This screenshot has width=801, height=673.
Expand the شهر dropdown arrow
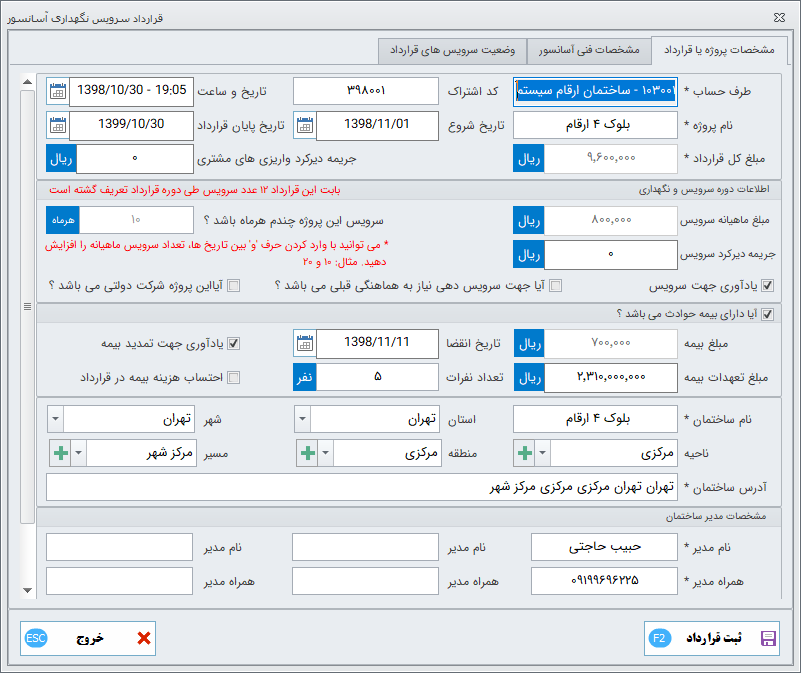56,419
